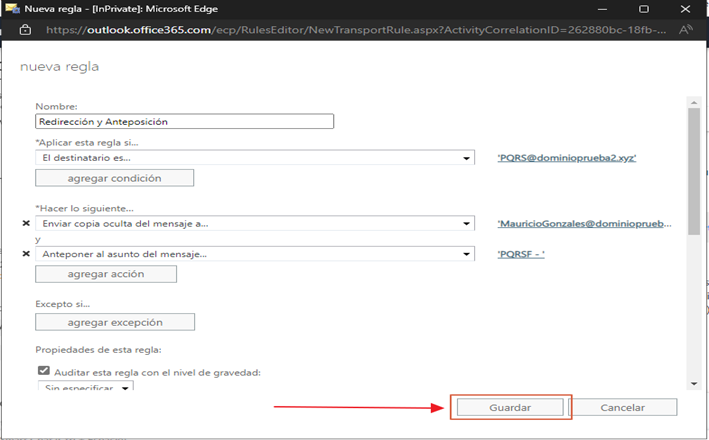Click the scrollbar up arrow
Screen dimensions: 709x440
click(693, 101)
